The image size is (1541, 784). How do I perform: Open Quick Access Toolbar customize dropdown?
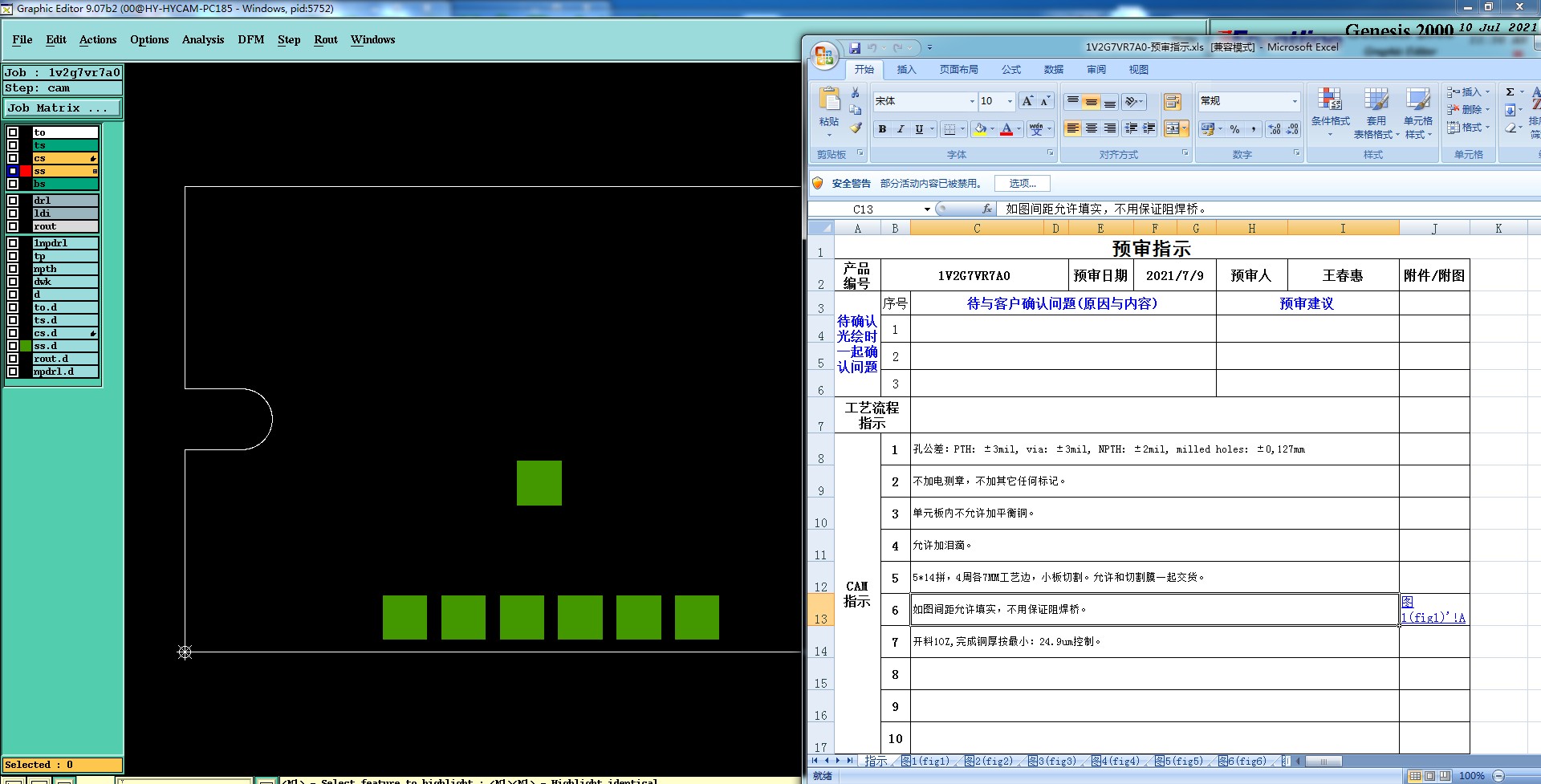click(930, 48)
